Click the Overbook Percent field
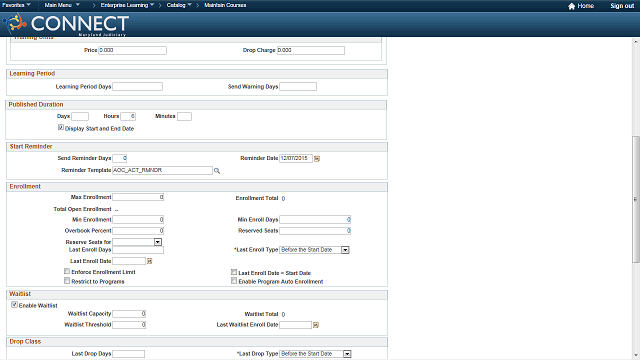 [138, 231]
